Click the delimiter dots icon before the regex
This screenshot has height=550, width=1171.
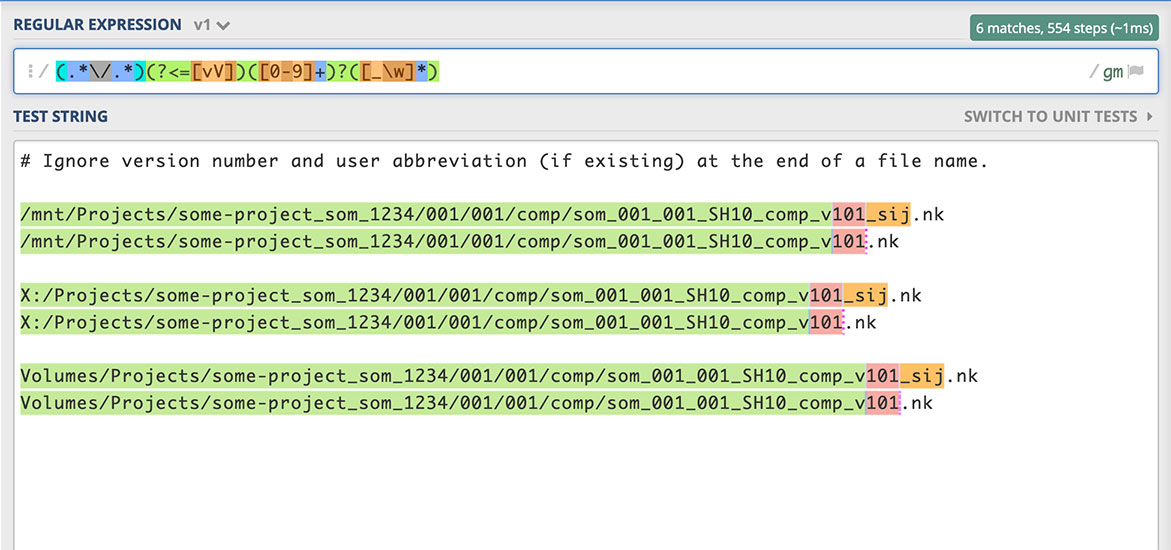30,72
